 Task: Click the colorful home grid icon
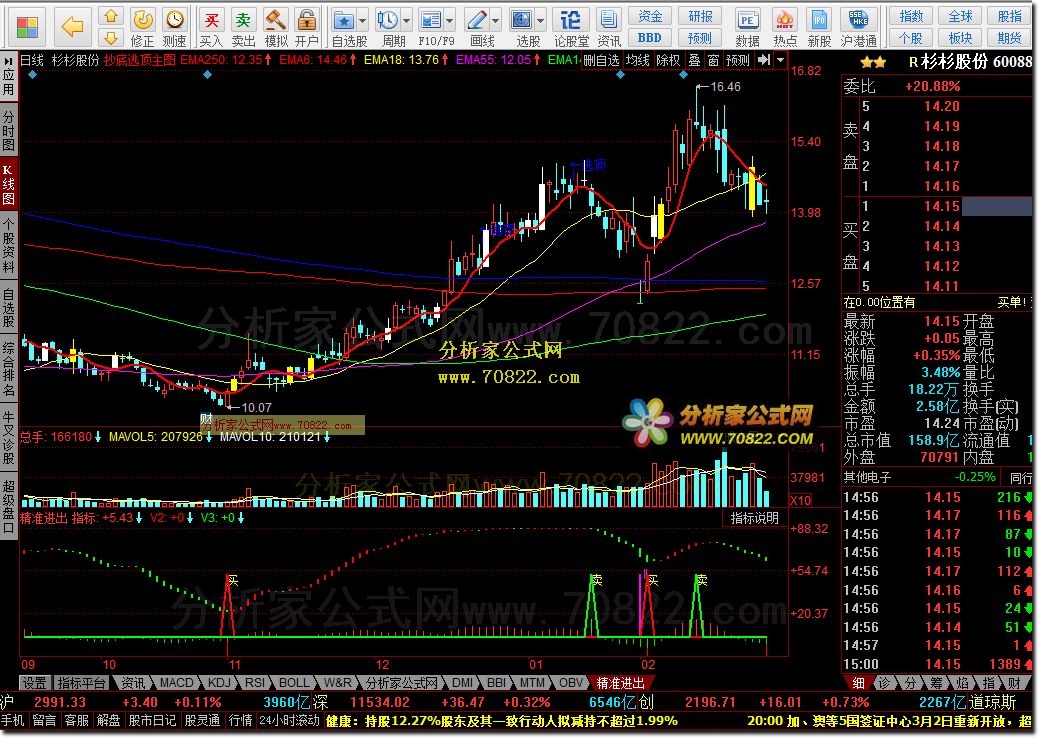tap(27, 27)
